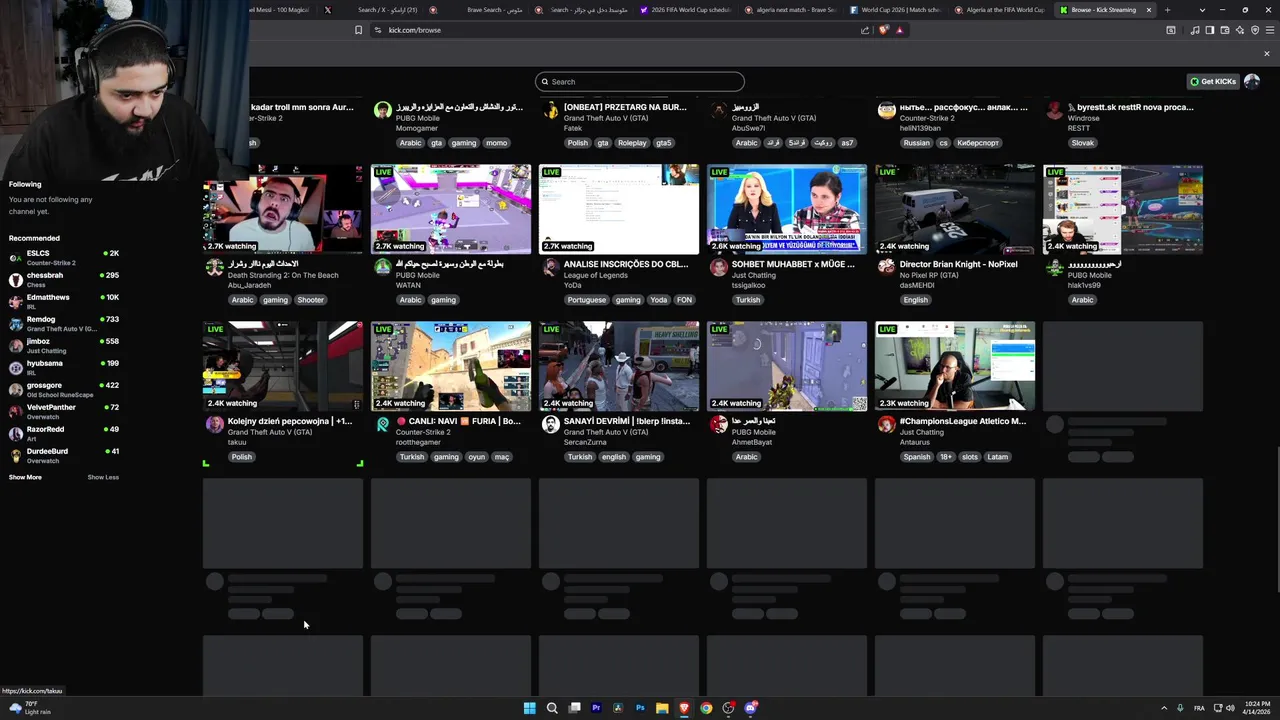The width and height of the screenshot is (1280, 720).
Task: Click the Polish tag under takuu stream
Action: tap(242, 457)
